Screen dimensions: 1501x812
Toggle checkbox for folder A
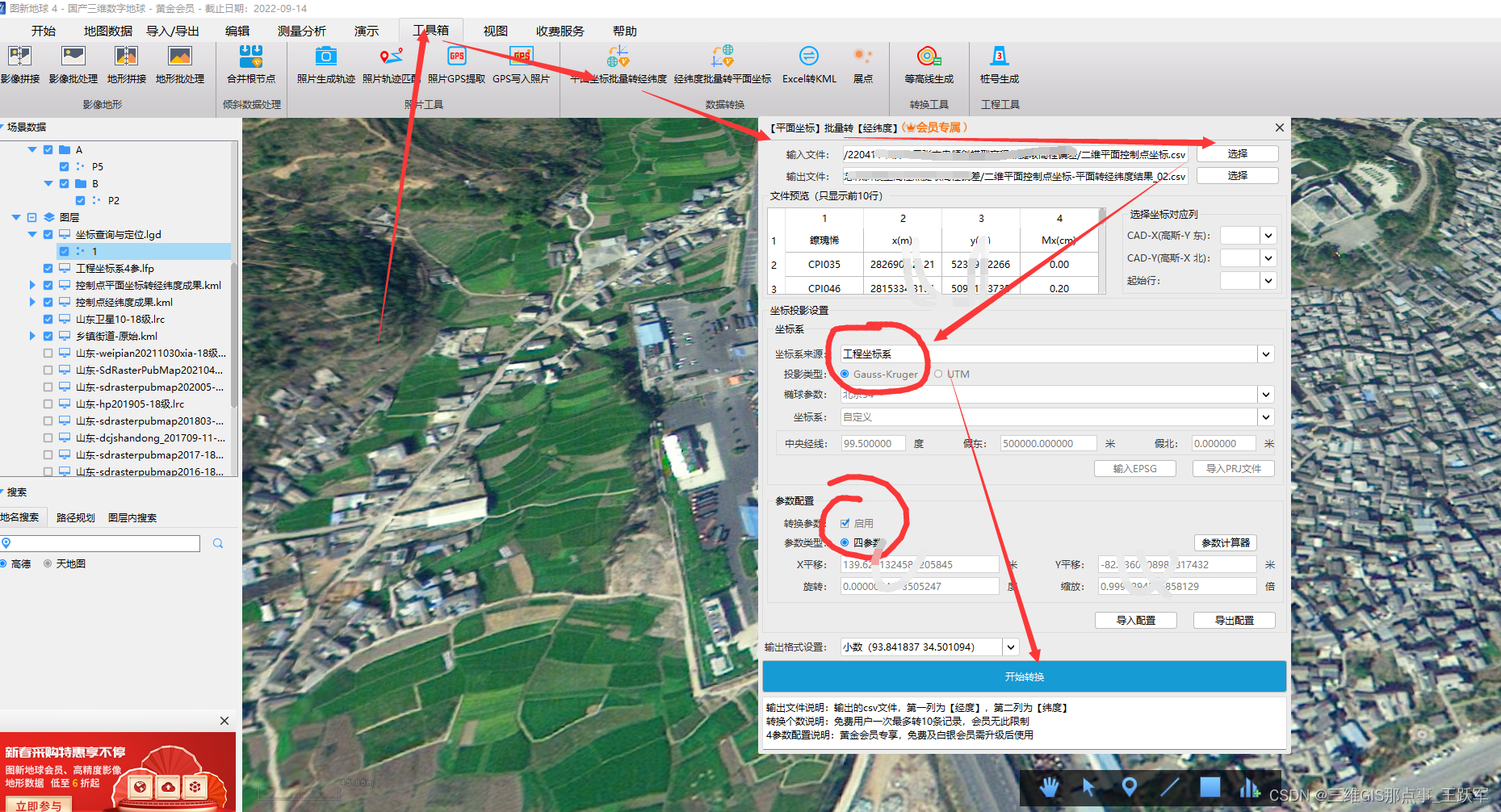(x=48, y=149)
